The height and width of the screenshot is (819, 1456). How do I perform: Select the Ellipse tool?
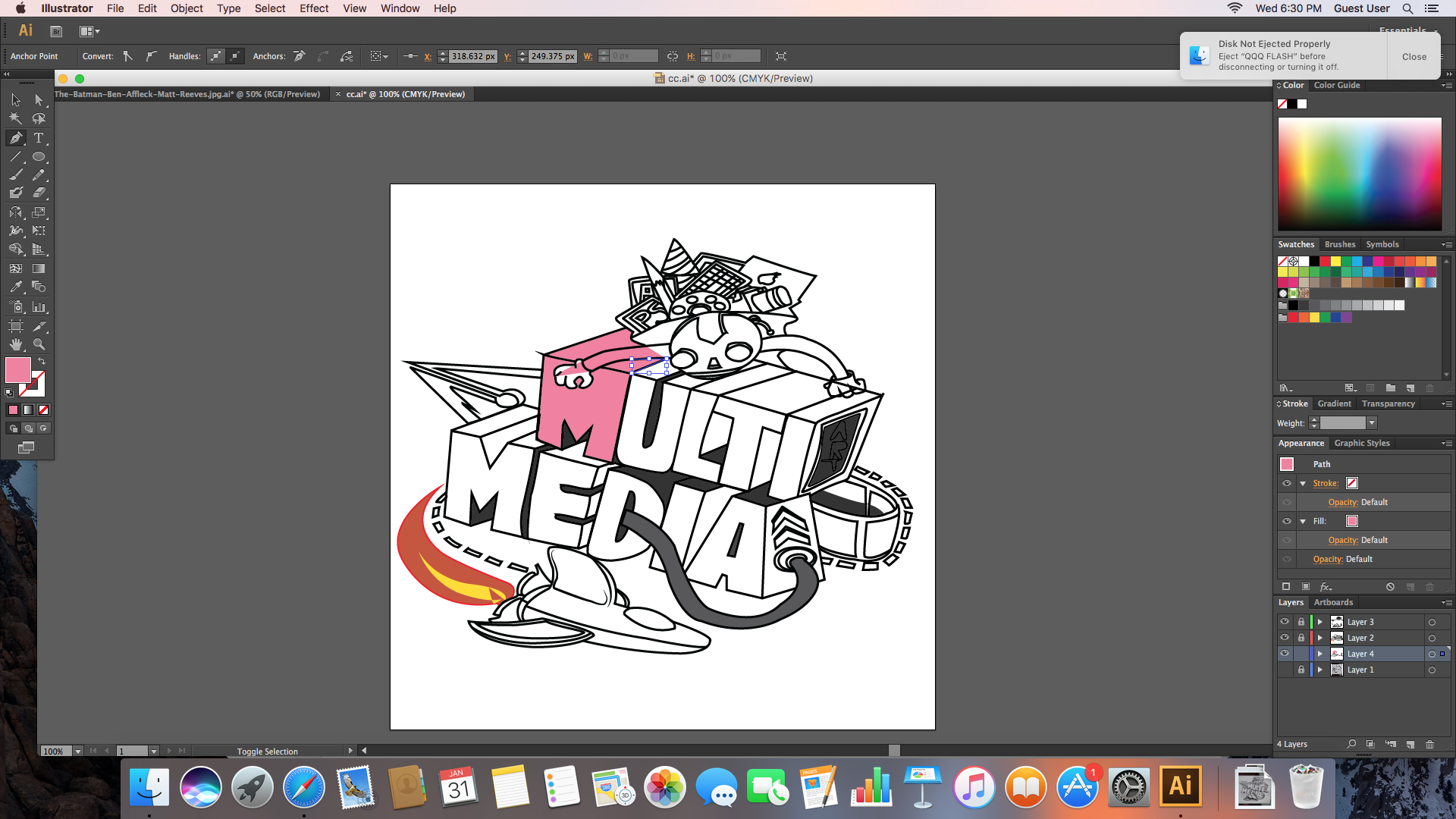(x=39, y=157)
